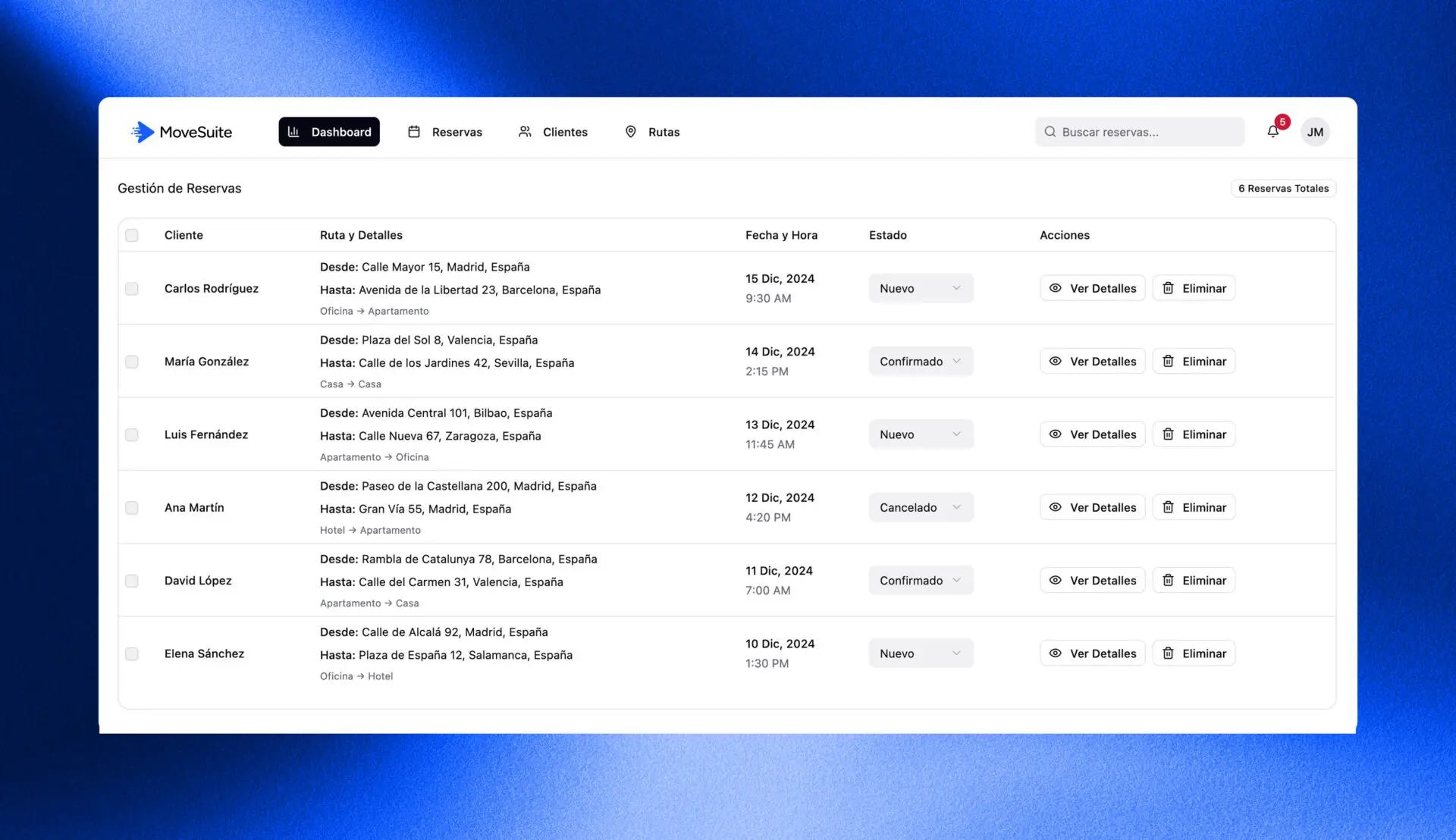Open the Estado dropdown for Carlos Rodríguez
The height and width of the screenshot is (840, 1456).
(921, 288)
